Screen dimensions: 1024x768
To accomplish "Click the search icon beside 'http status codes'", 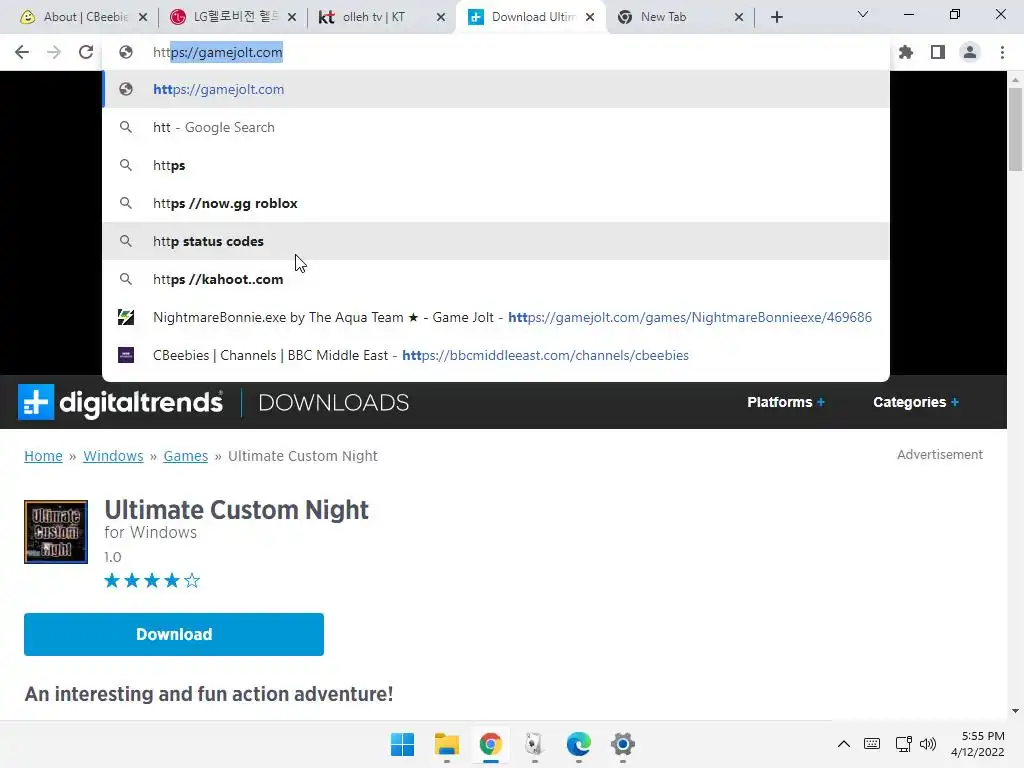I will pyautogui.click(x=125, y=241).
